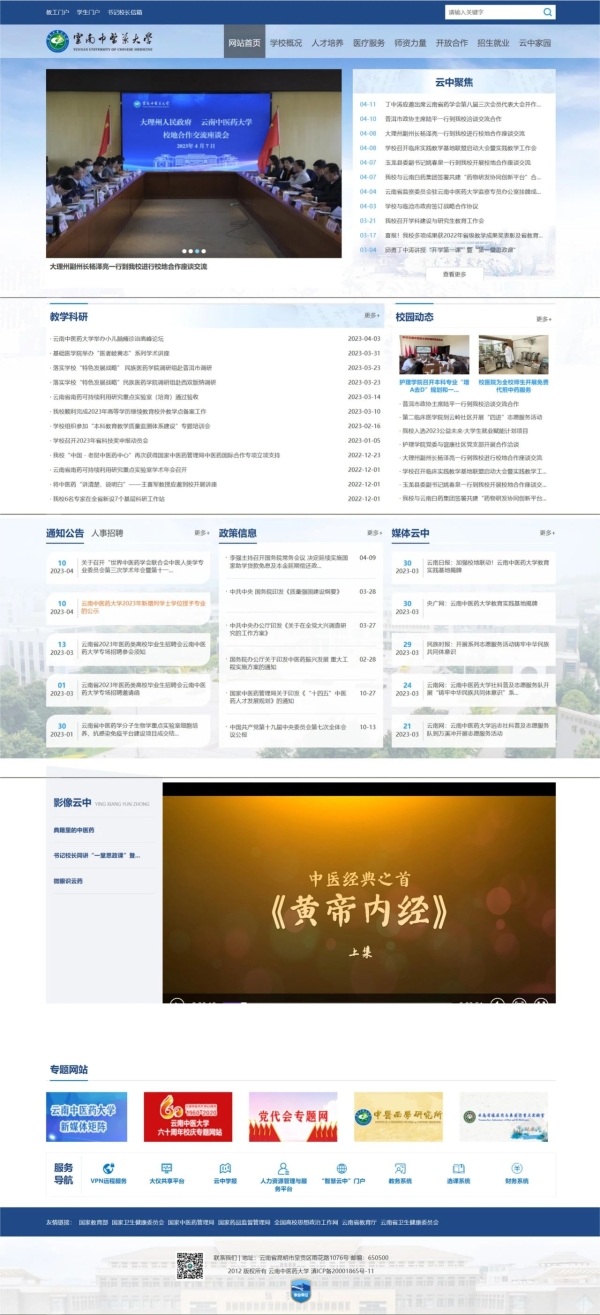Click the 云中学报 journal icon

click(225, 1168)
